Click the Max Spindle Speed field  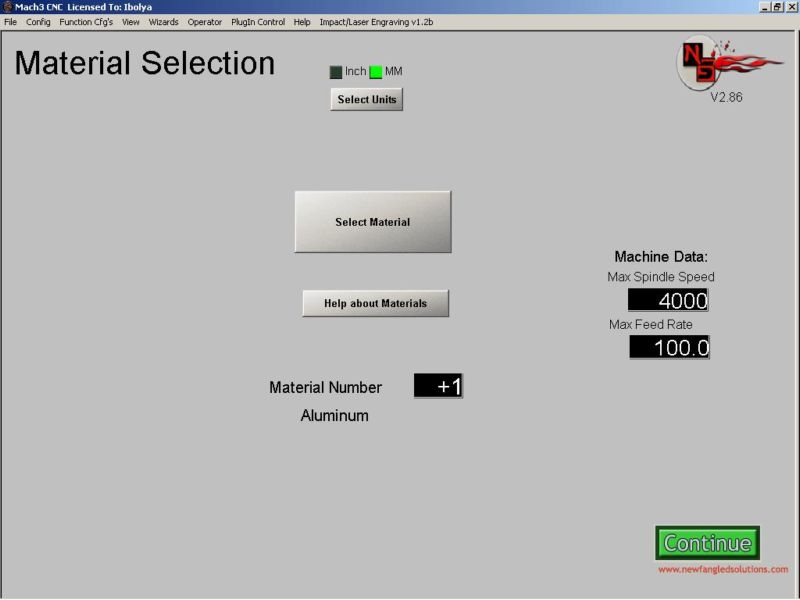[x=668, y=301]
